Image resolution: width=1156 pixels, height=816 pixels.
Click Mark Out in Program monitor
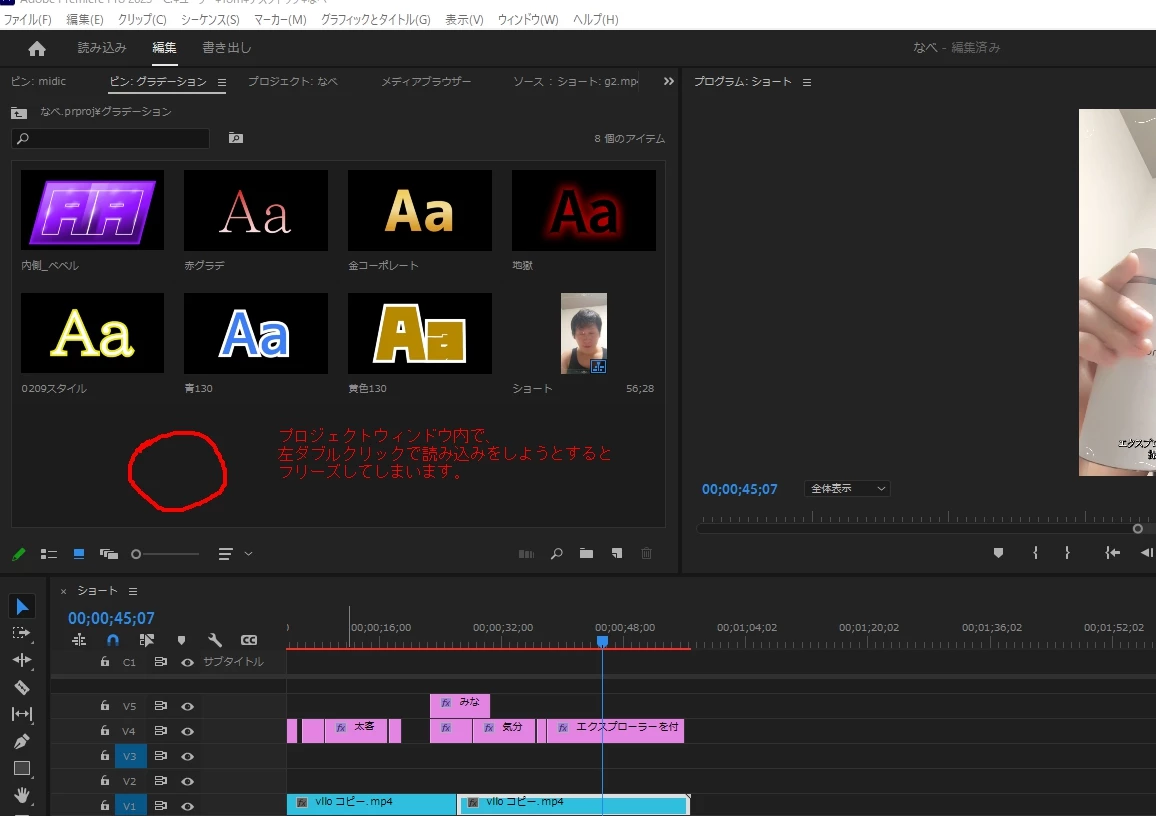[1067, 553]
